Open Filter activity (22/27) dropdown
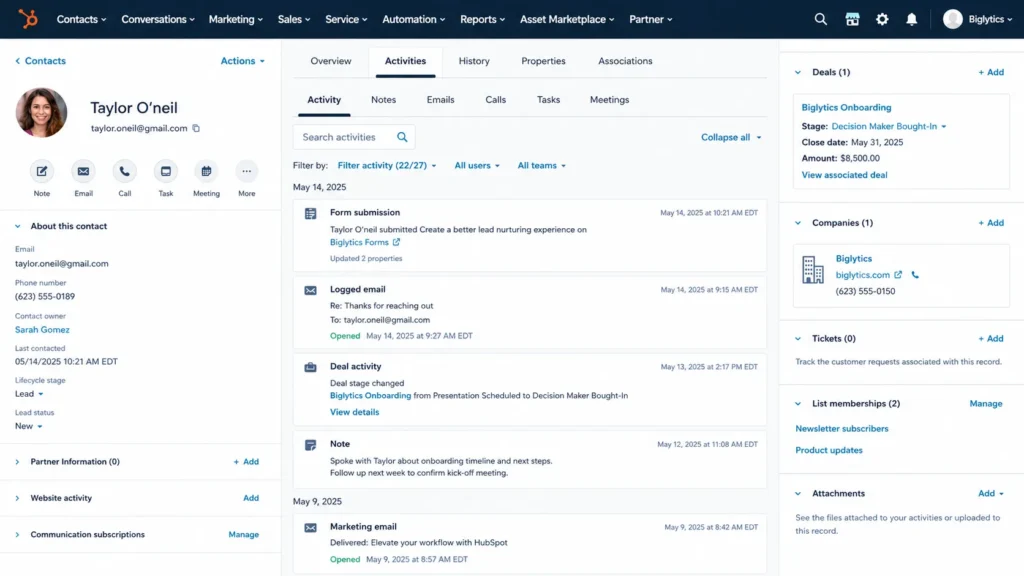This screenshot has width=1024, height=576. tap(387, 166)
